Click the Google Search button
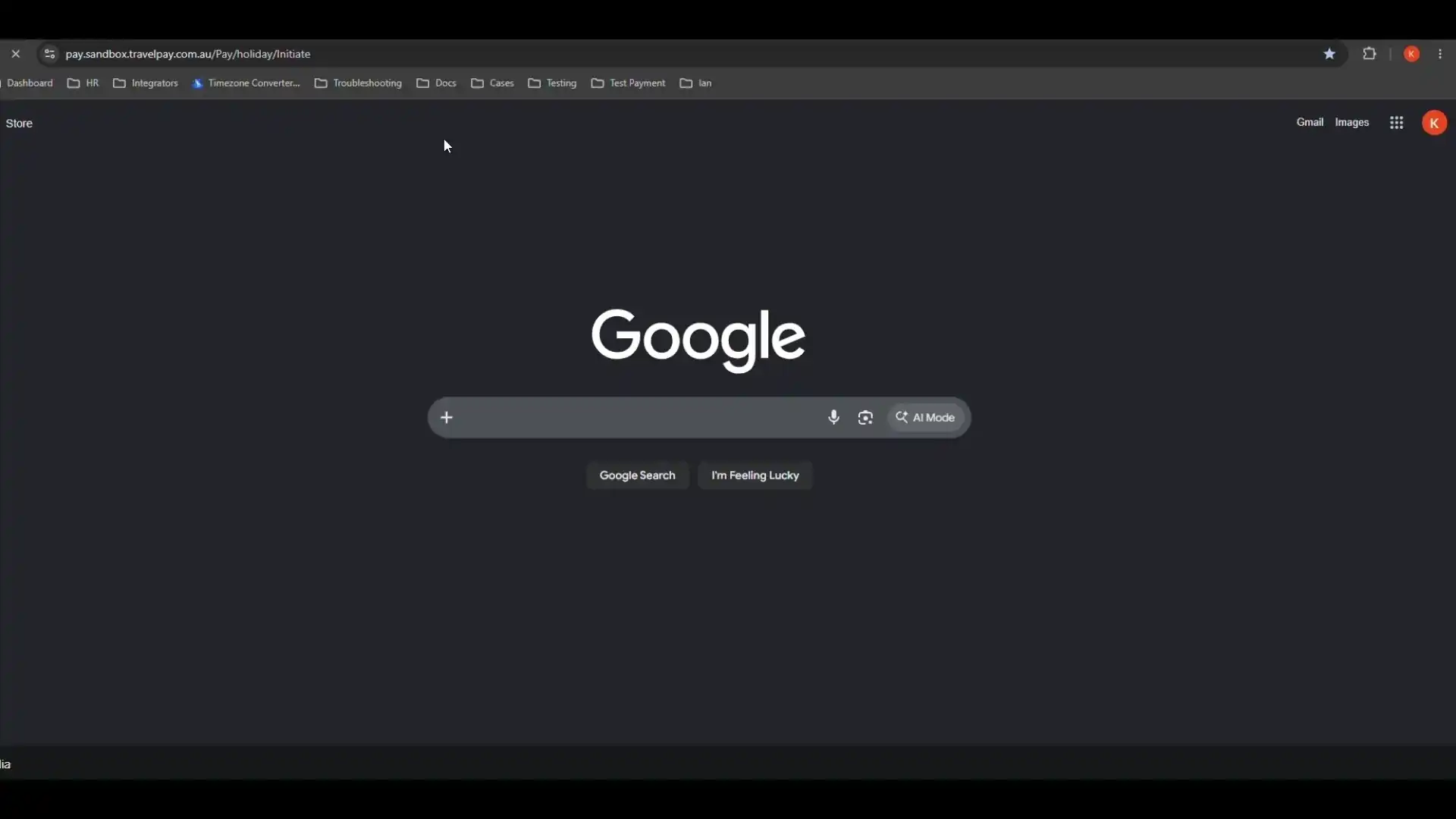 coord(637,475)
